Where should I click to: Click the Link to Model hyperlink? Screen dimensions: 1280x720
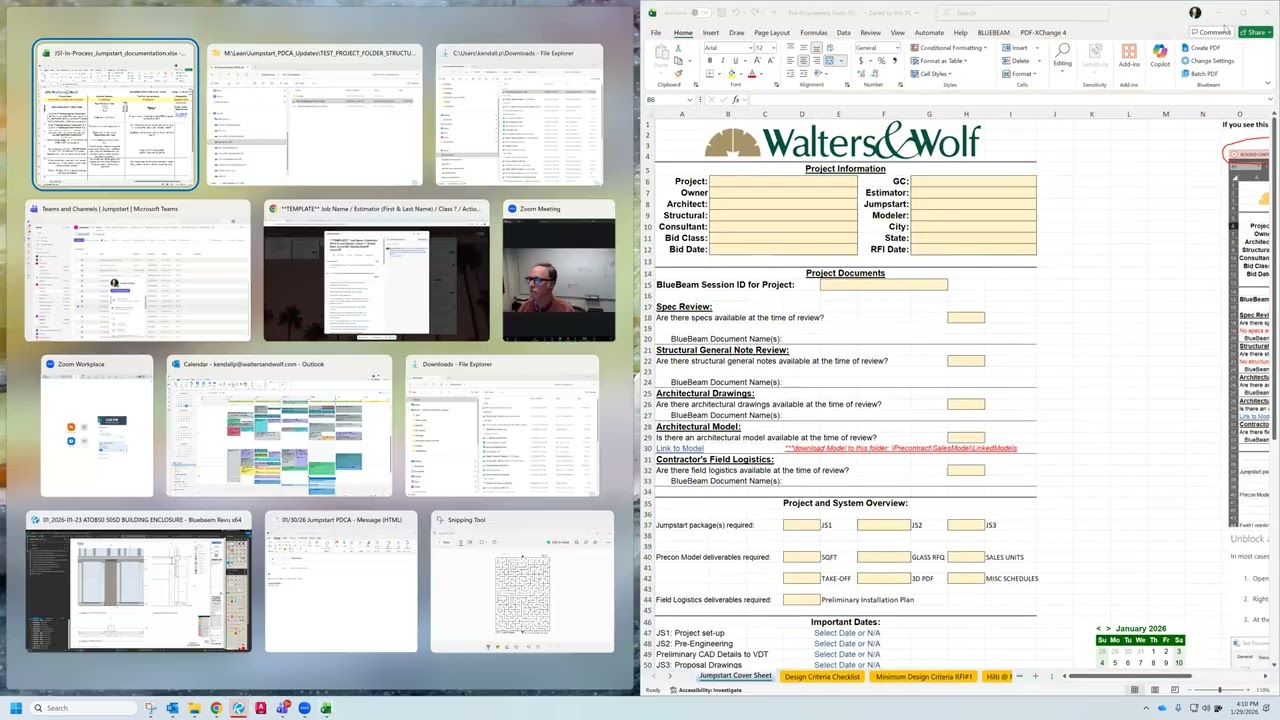tap(680, 448)
